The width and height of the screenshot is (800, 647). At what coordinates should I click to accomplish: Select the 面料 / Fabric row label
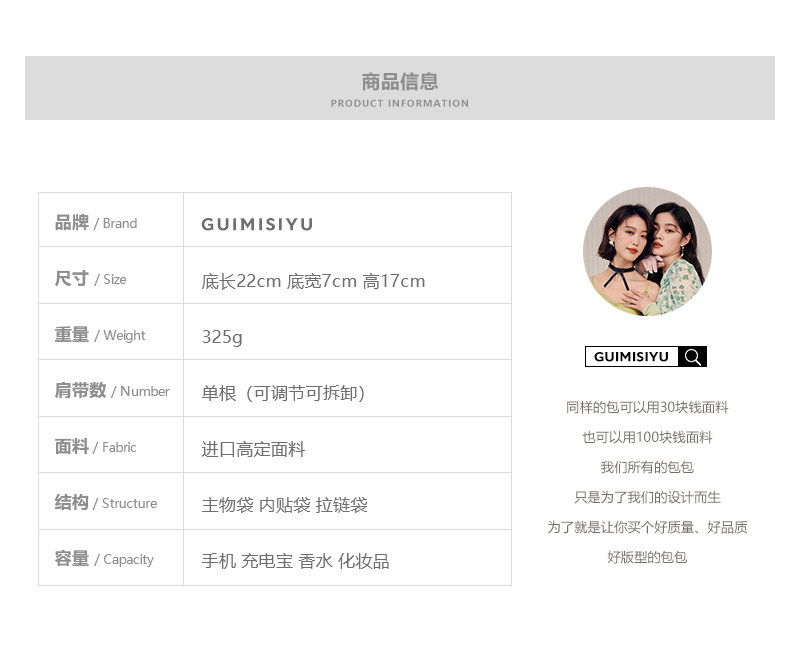click(95, 447)
